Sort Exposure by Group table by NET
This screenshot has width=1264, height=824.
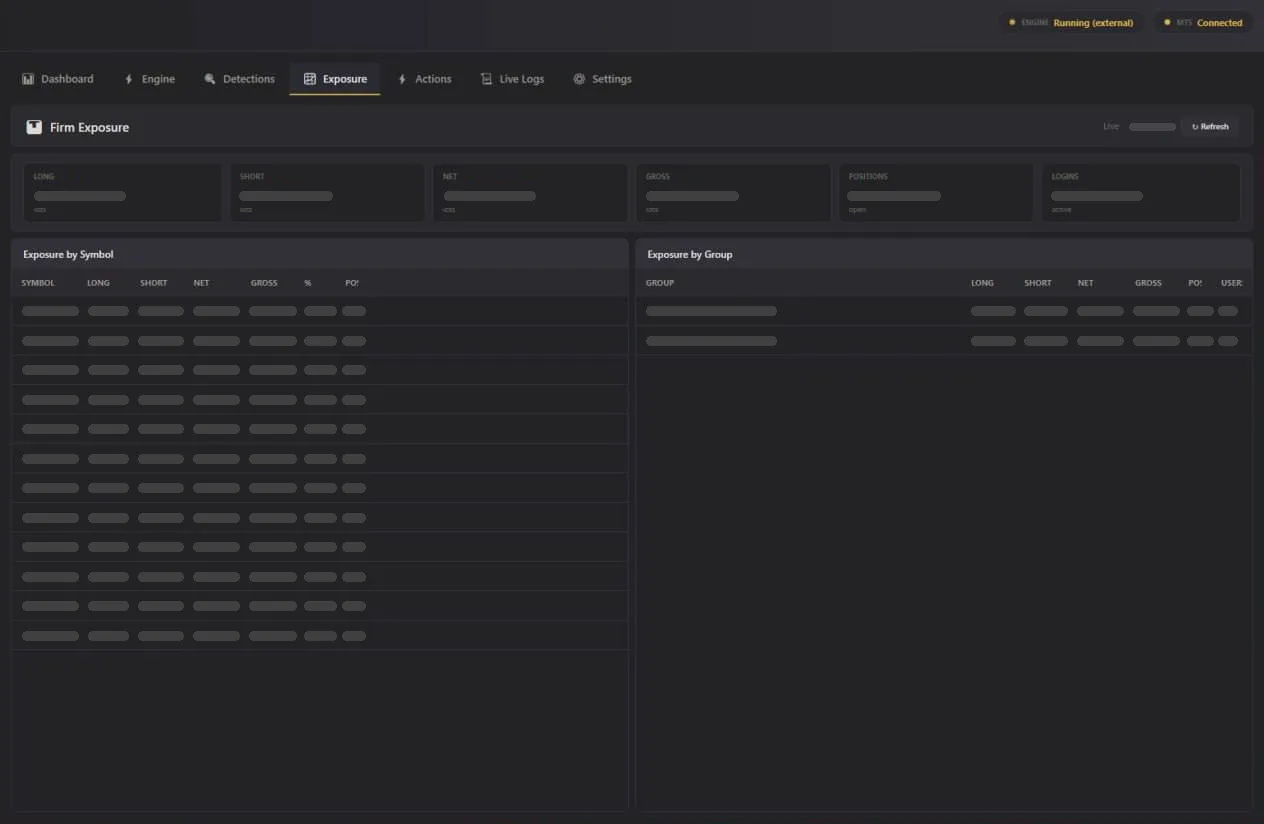1086,283
